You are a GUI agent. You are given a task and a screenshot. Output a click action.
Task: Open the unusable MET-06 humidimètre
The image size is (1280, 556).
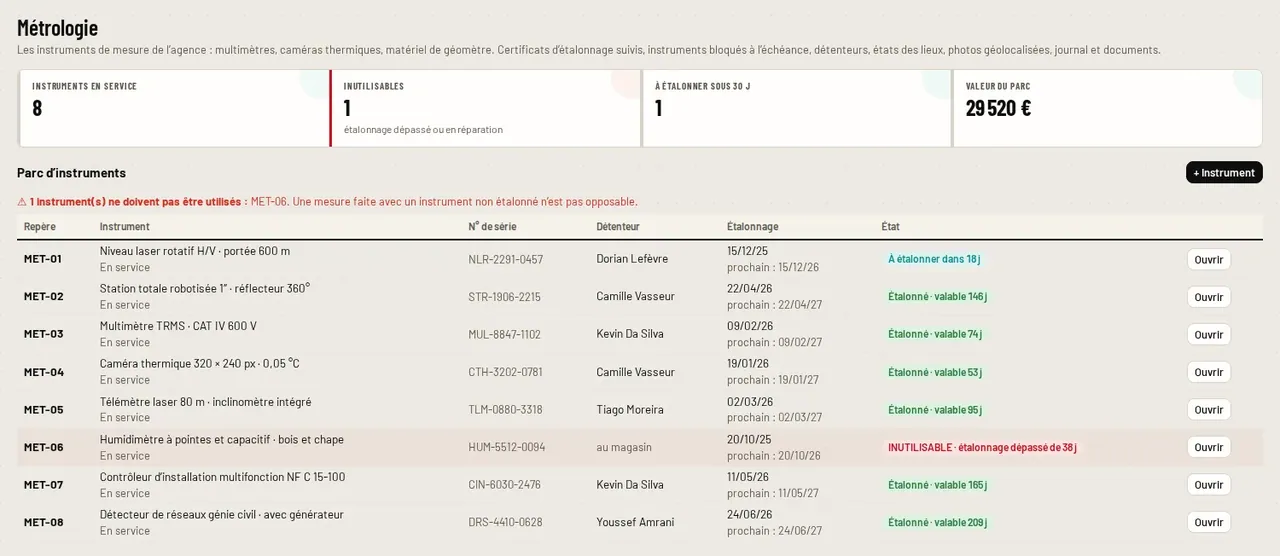point(1209,447)
